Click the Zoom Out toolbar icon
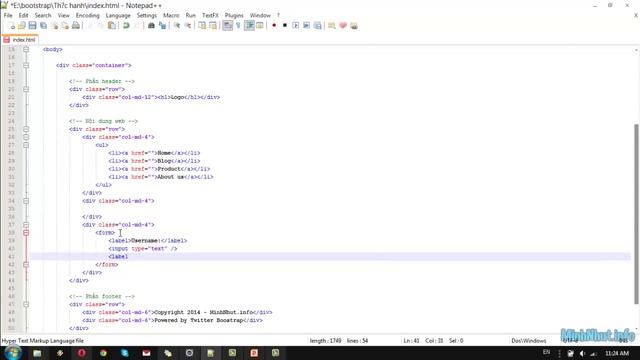 click(x=188, y=26)
